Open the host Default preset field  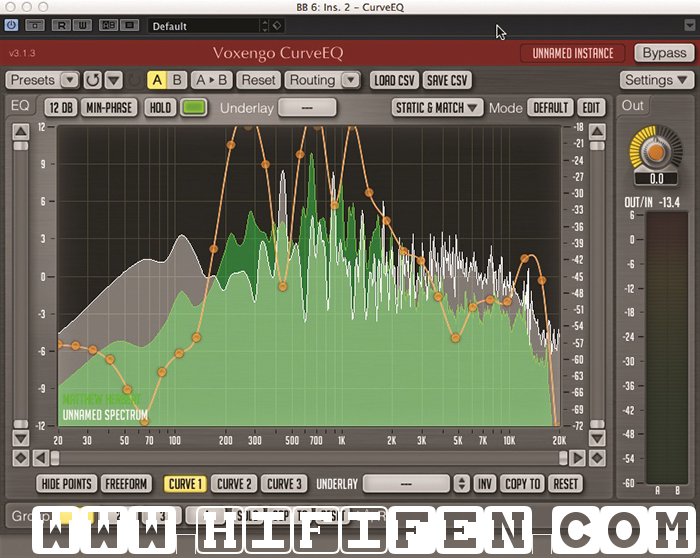[x=204, y=26]
